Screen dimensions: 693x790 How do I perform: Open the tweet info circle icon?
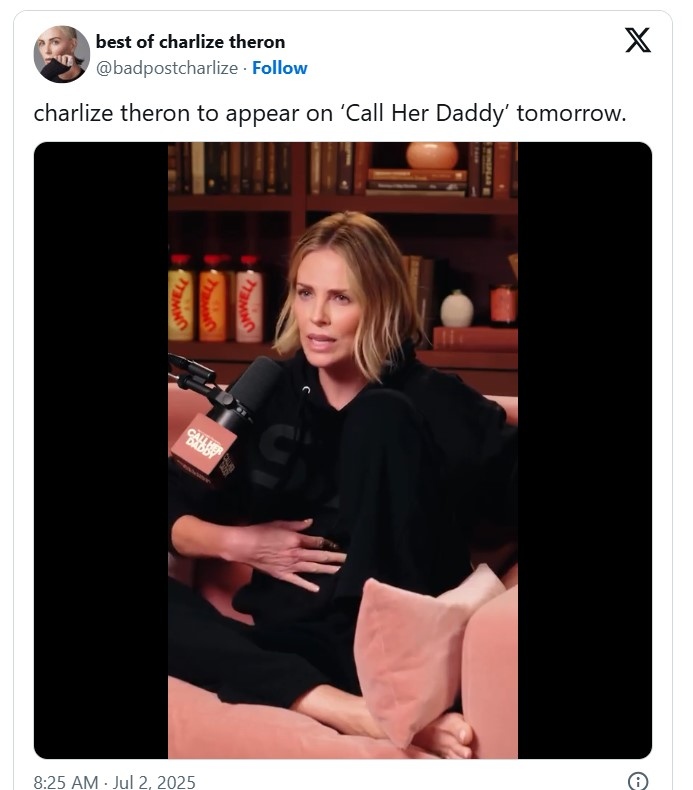tap(638, 781)
